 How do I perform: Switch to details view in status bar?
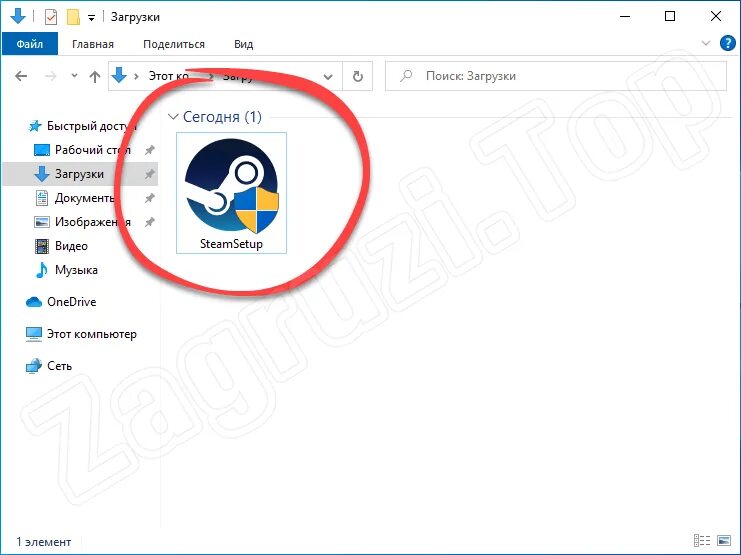pyautogui.click(x=702, y=541)
